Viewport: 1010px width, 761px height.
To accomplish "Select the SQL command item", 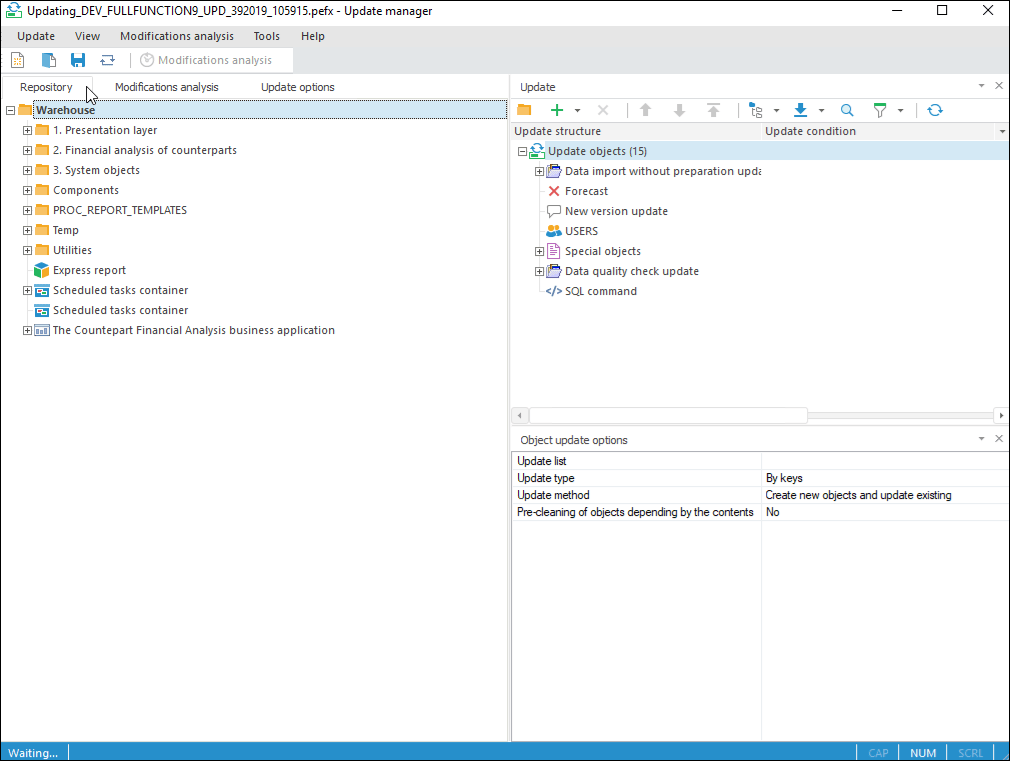I will coord(600,291).
